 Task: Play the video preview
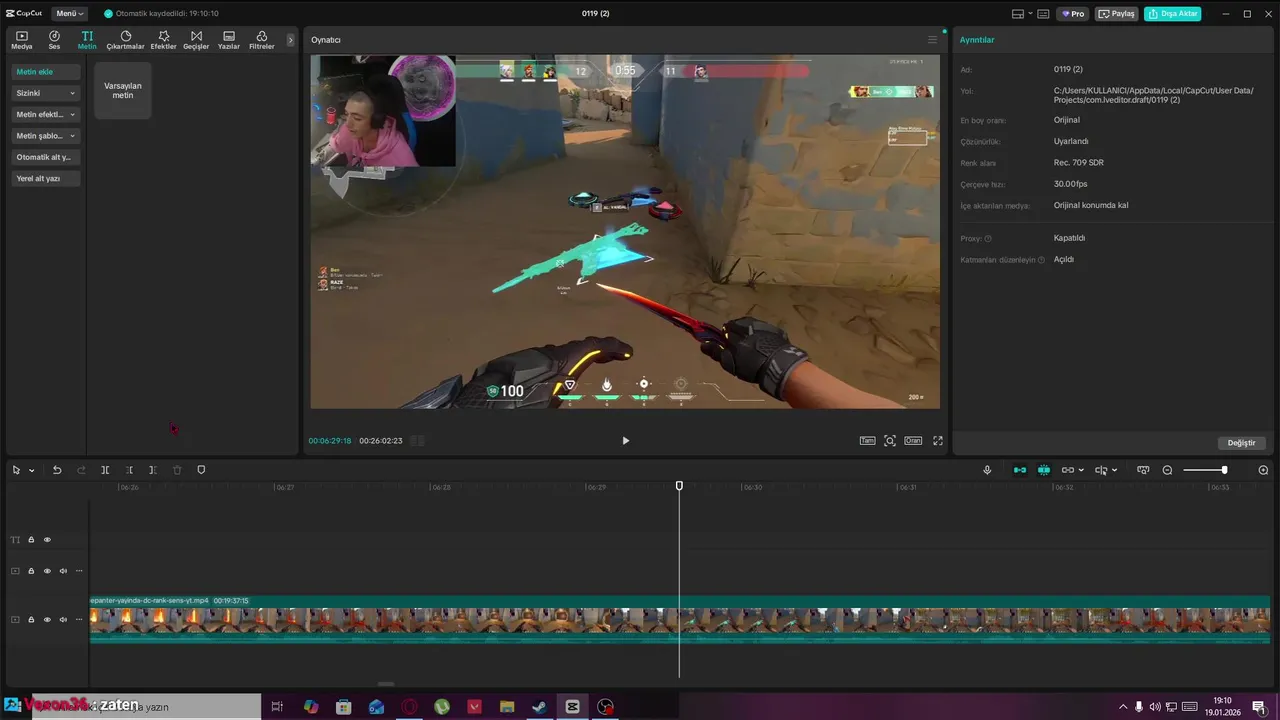tap(626, 440)
